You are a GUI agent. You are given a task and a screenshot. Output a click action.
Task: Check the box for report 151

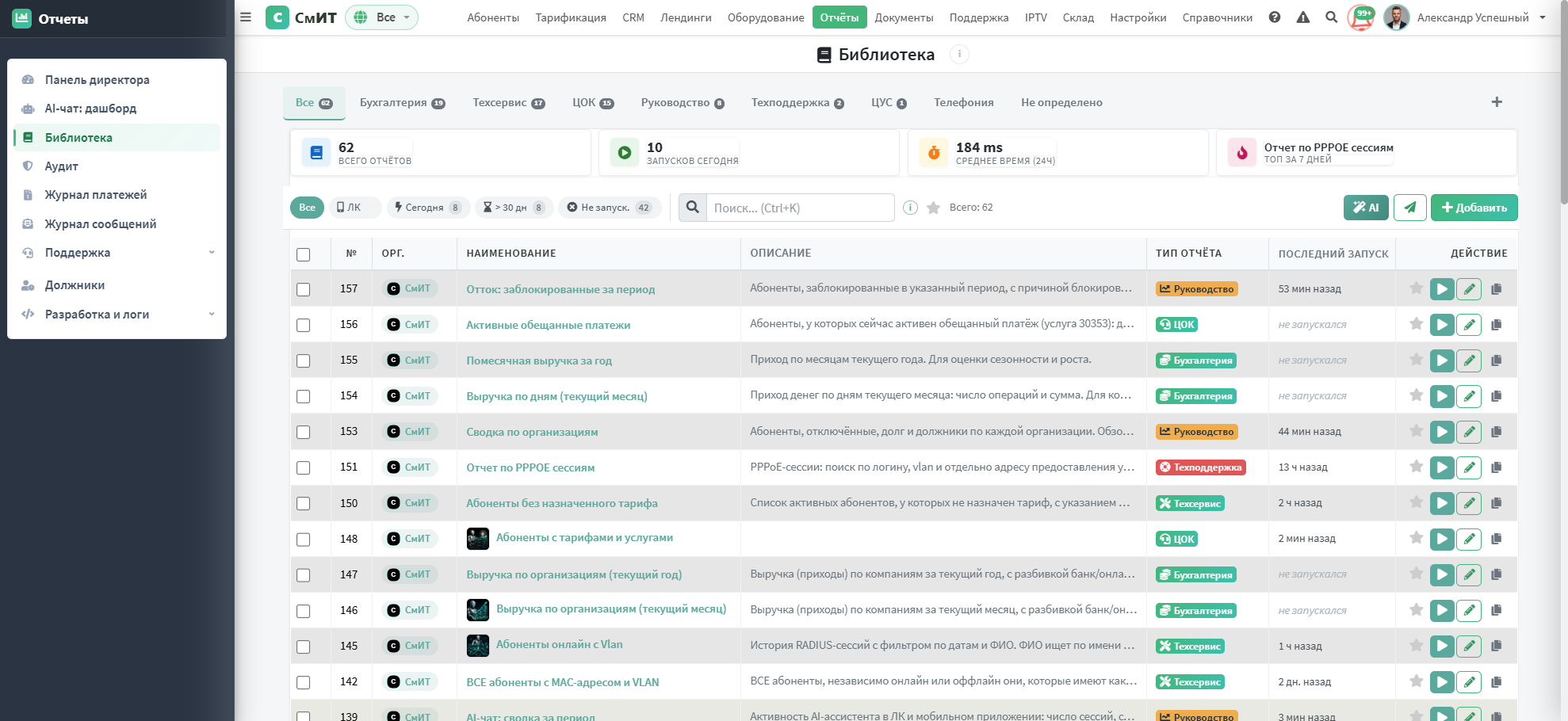point(303,467)
